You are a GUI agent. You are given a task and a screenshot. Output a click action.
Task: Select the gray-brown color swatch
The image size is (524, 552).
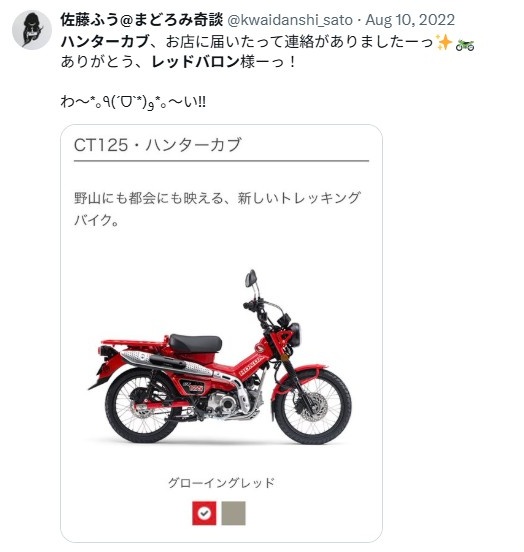coord(233,513)
